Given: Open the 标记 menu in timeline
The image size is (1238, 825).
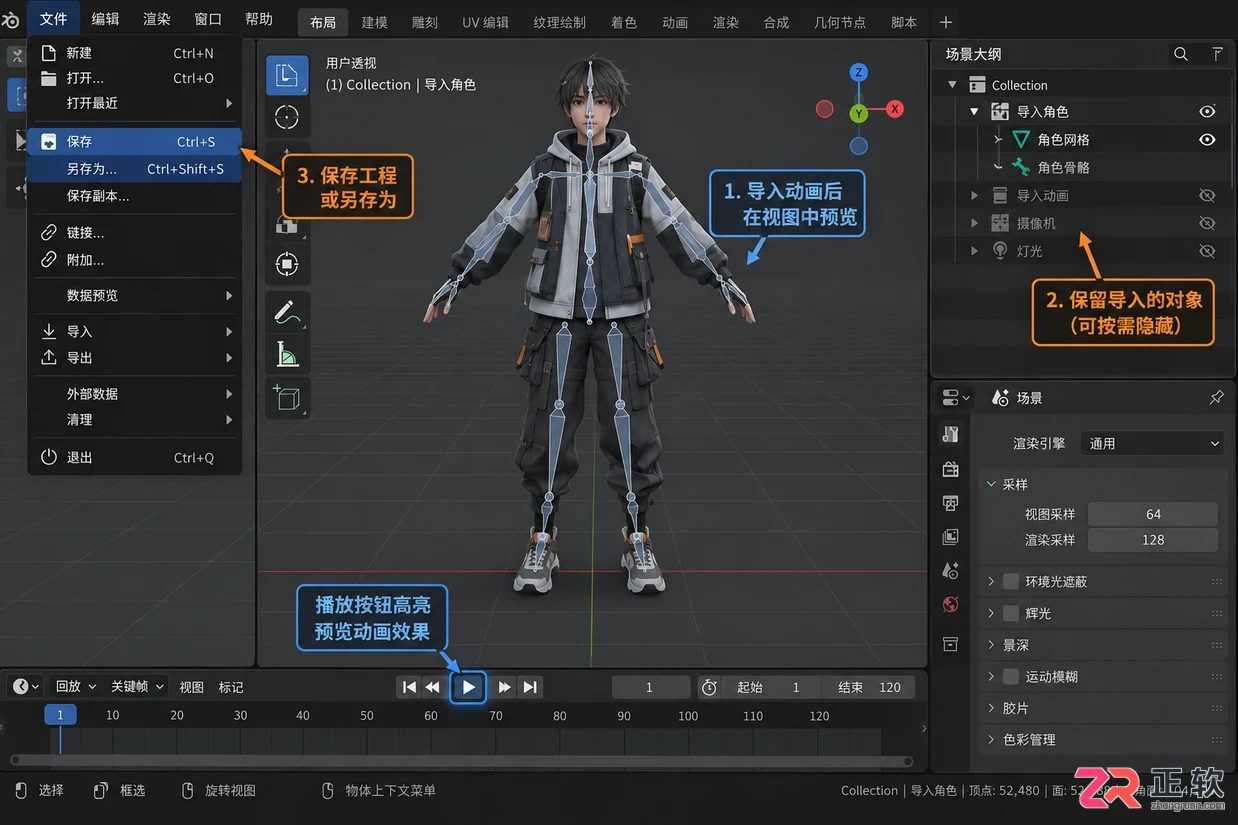Looking at the screenshot, I should (x=231, y=687).
